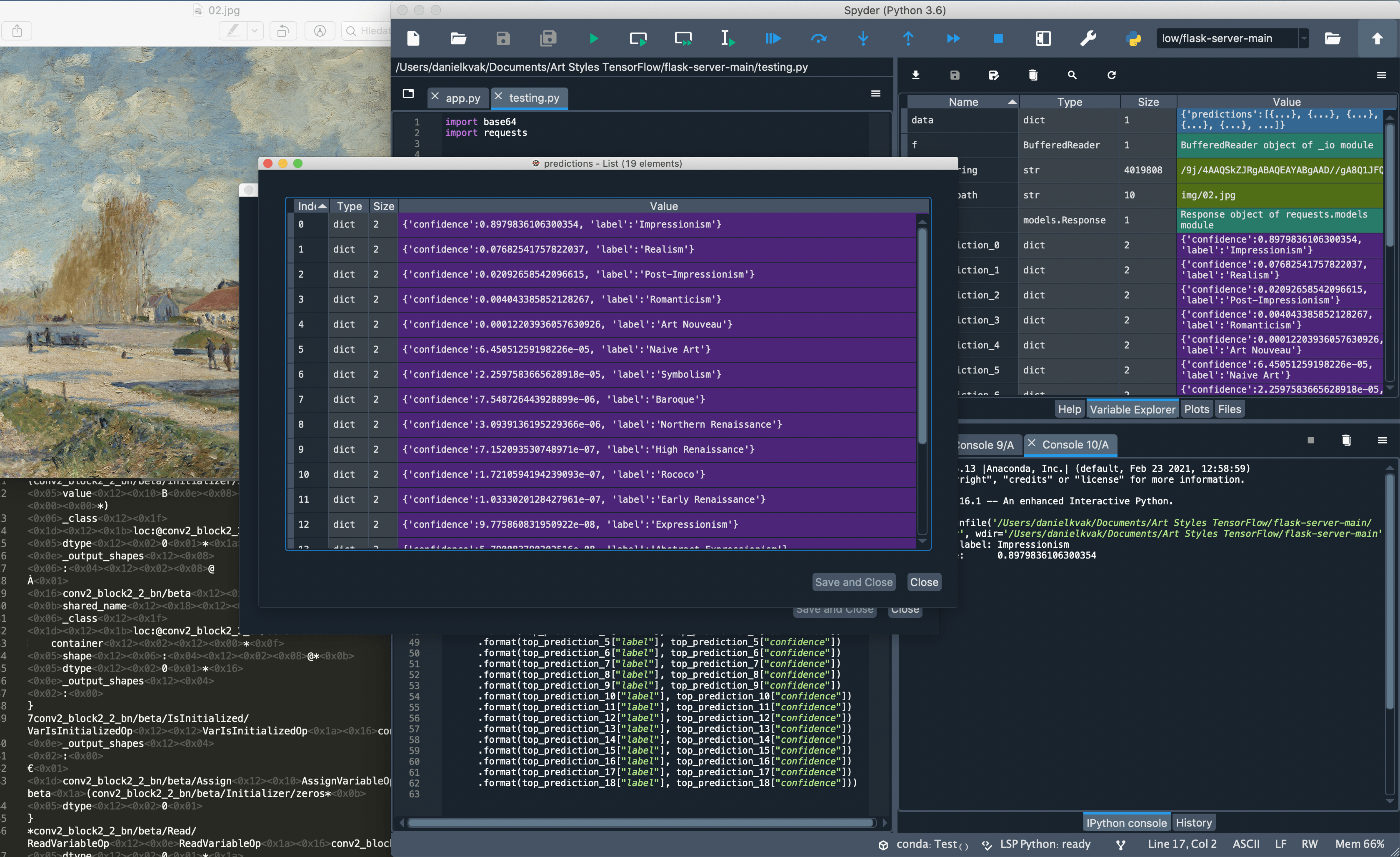Toggle sort on Index column header
1400x857 pixels.
[311, 206]
